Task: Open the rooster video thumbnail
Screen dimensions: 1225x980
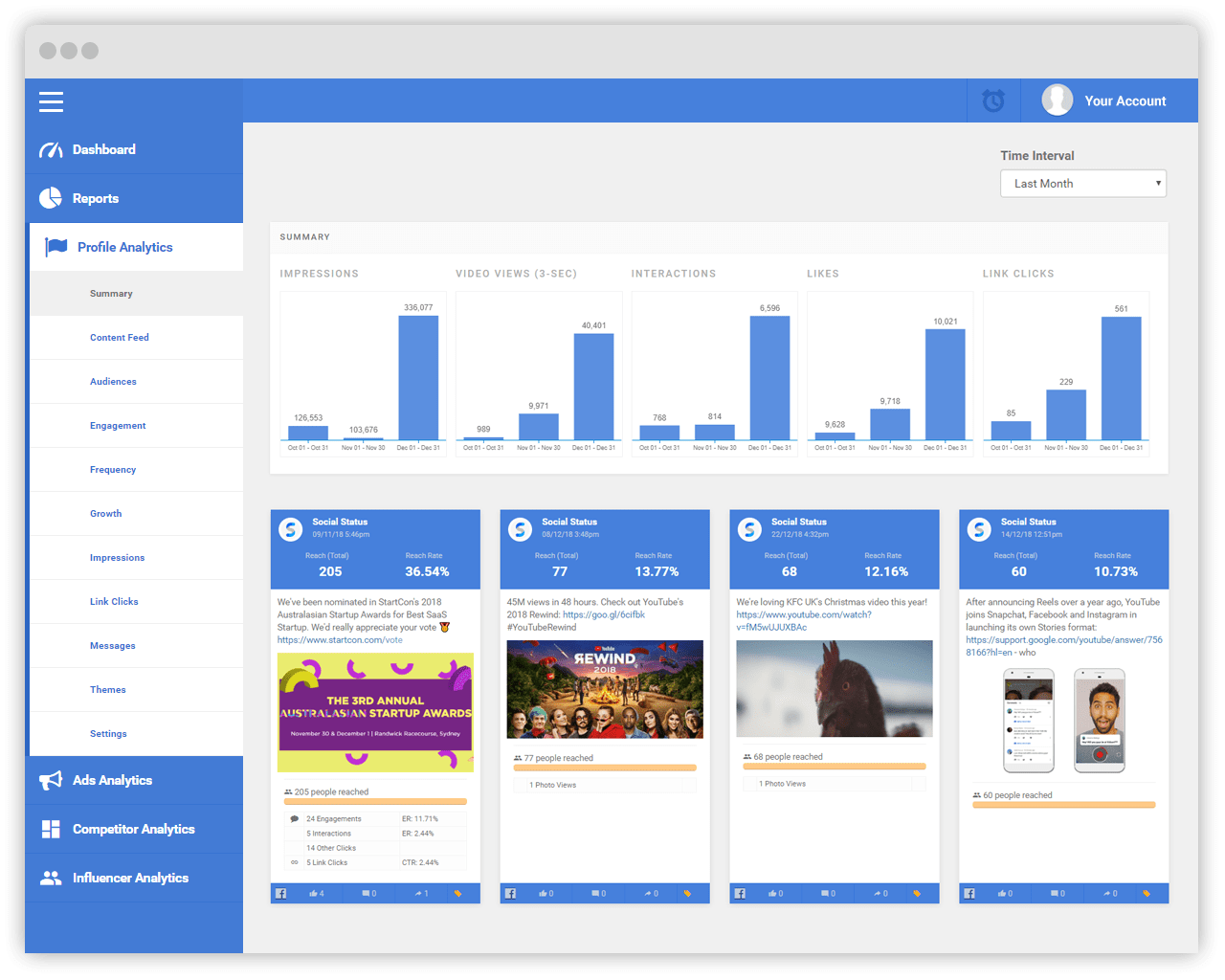Action: (x=835, y=689)
